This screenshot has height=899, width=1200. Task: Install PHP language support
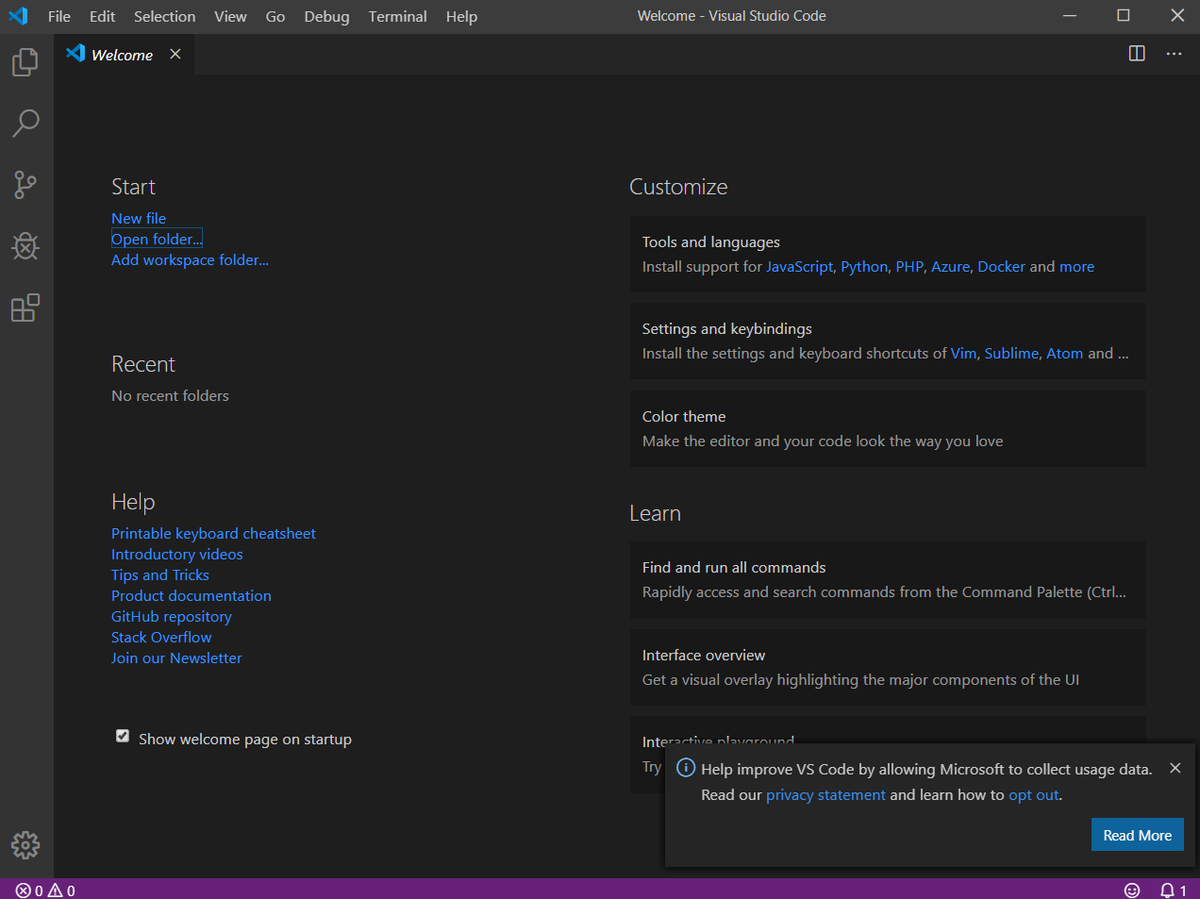click(909, 267)
